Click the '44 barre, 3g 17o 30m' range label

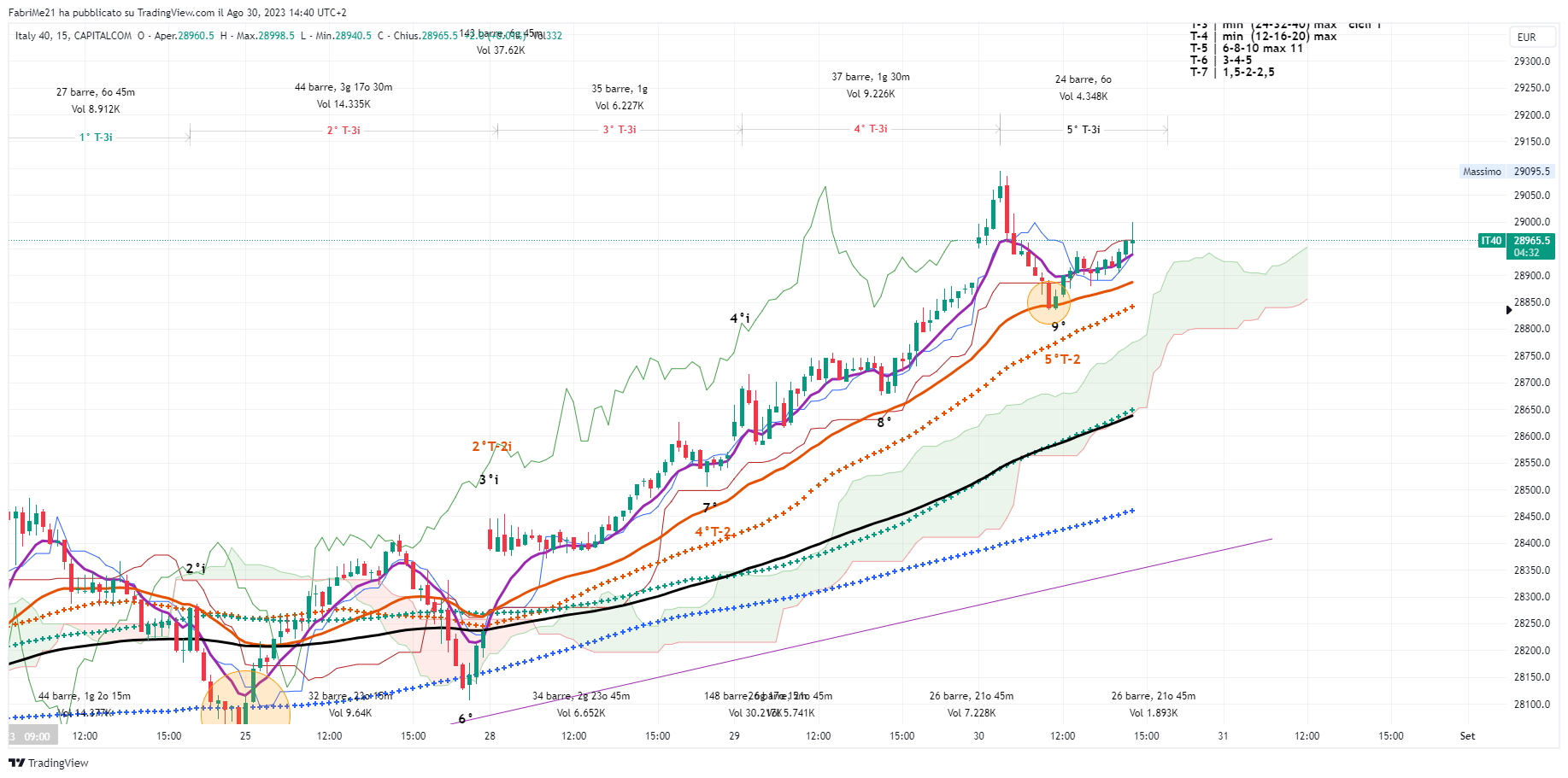pos(344,87)
